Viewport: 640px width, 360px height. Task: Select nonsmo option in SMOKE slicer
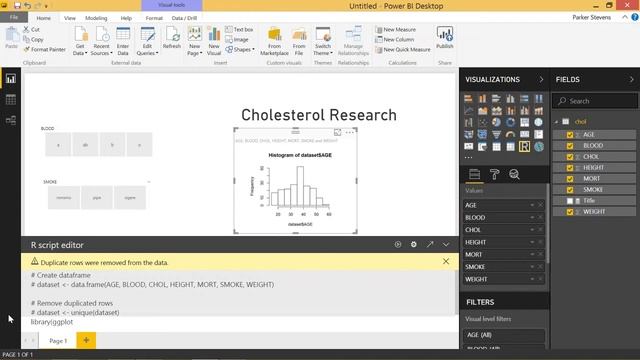coord(64,198)
